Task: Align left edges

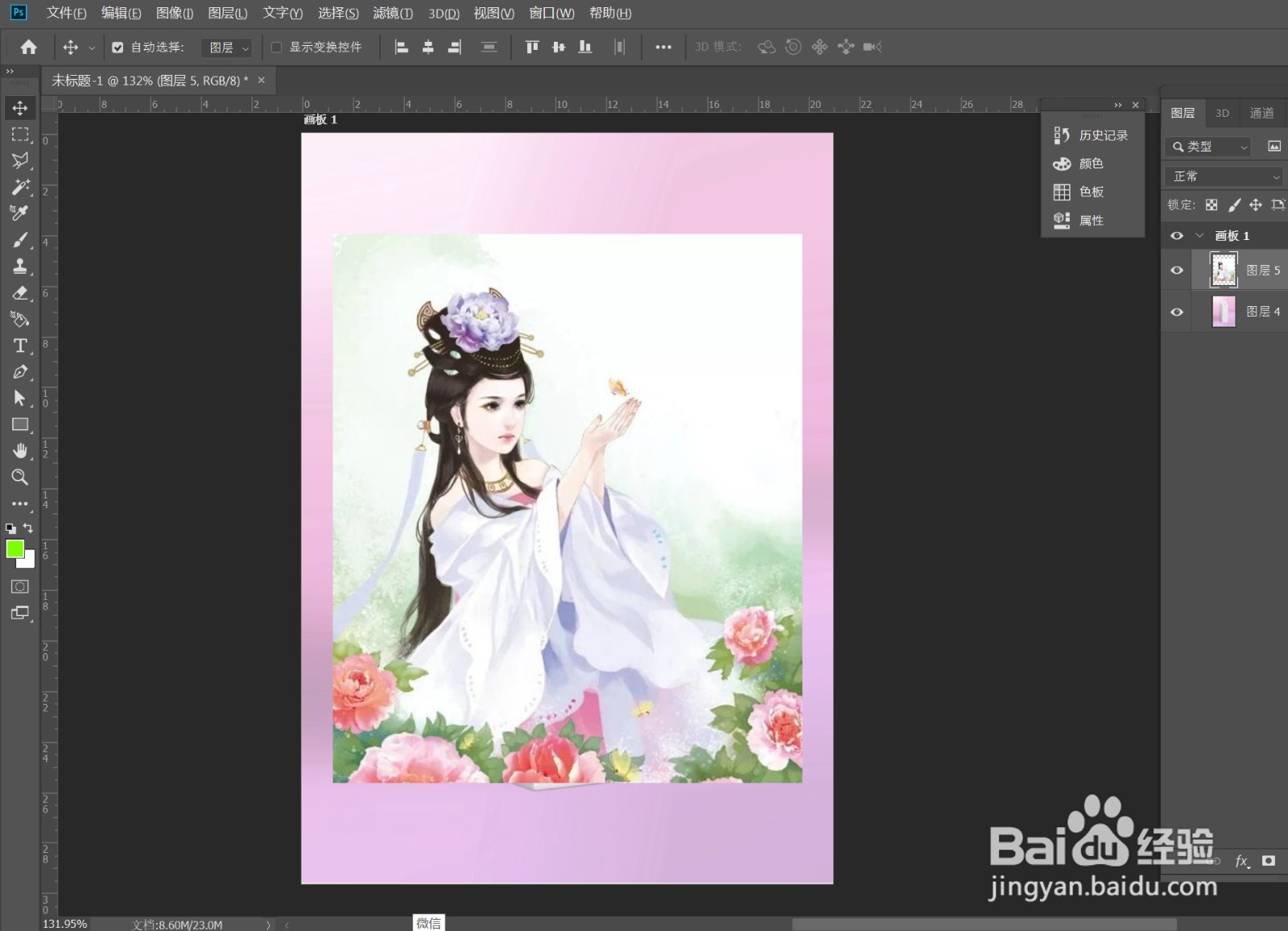Action: (402, 47)
